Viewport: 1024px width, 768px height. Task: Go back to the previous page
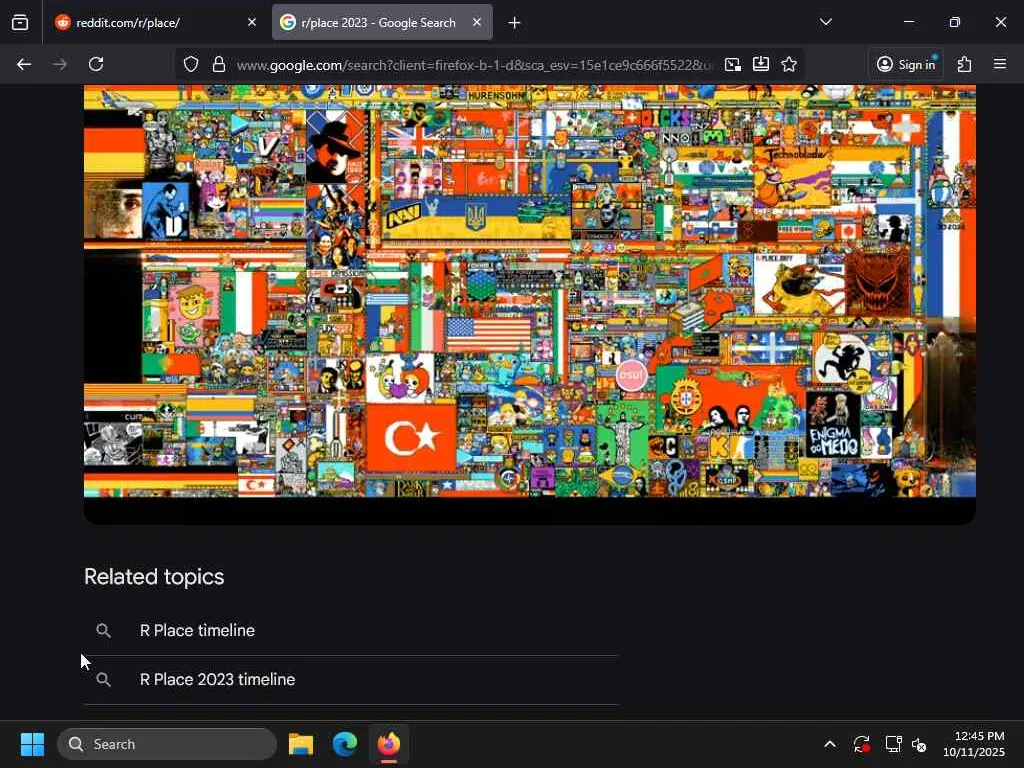pos(24,64)
